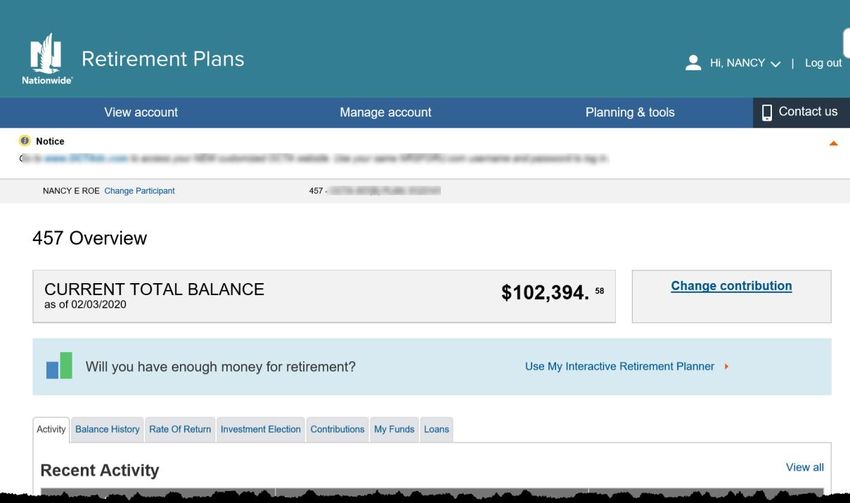The height and width of the screenshot is (503, 850).
Task: Open the Planning & tools menu
Action: coord(630,112)
